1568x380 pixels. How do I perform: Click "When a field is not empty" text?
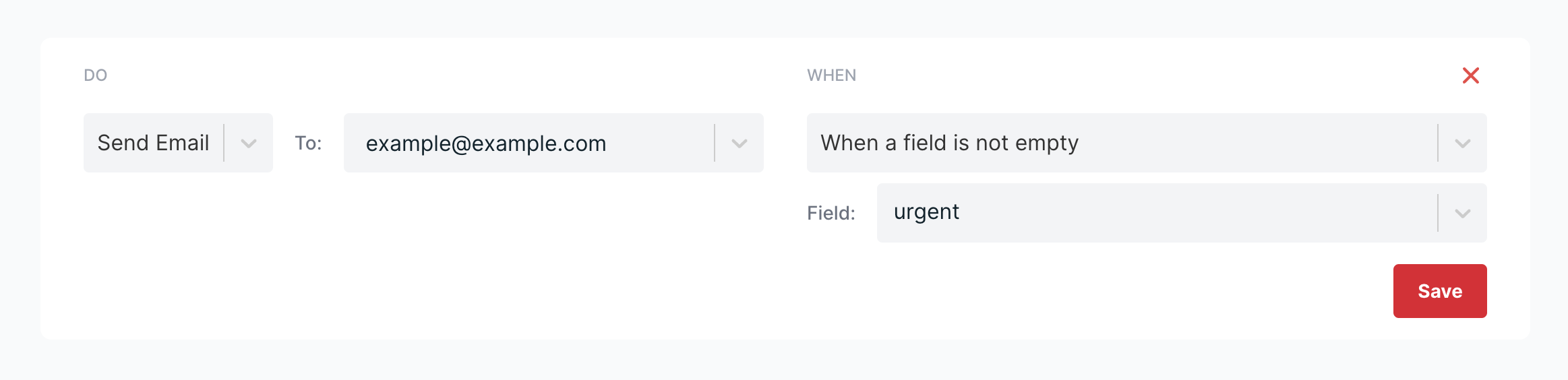coord(949,143)
